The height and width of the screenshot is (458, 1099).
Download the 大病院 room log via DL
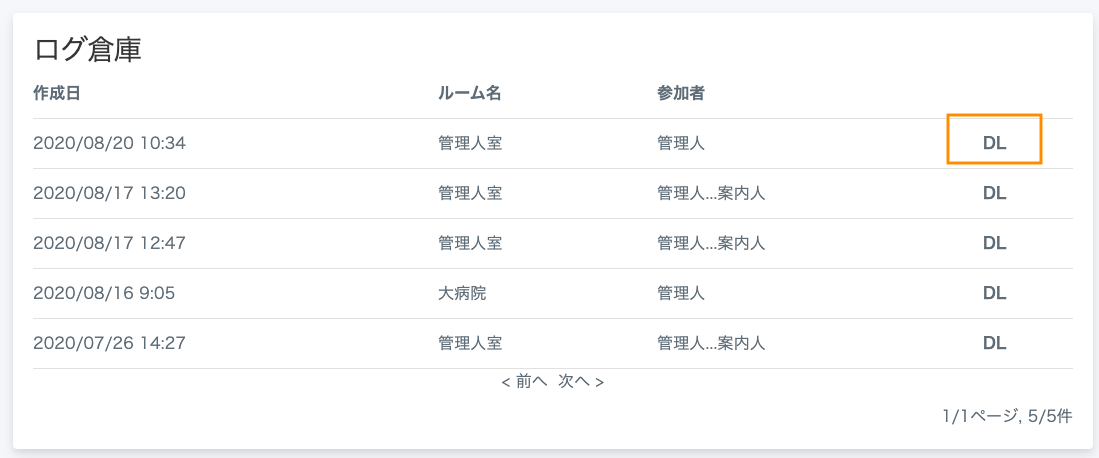click(994, 292)
